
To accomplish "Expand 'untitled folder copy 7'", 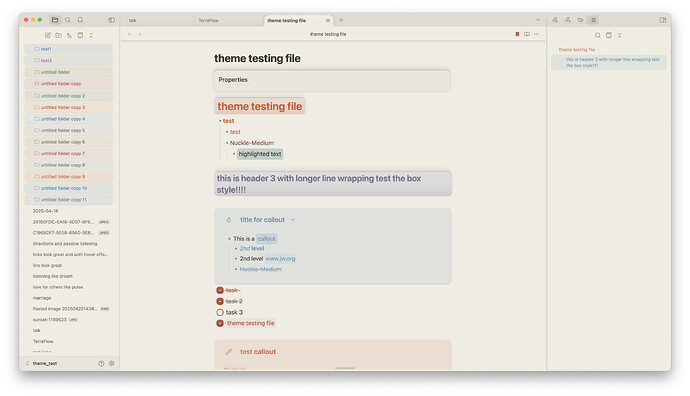I will pos(69,154).
